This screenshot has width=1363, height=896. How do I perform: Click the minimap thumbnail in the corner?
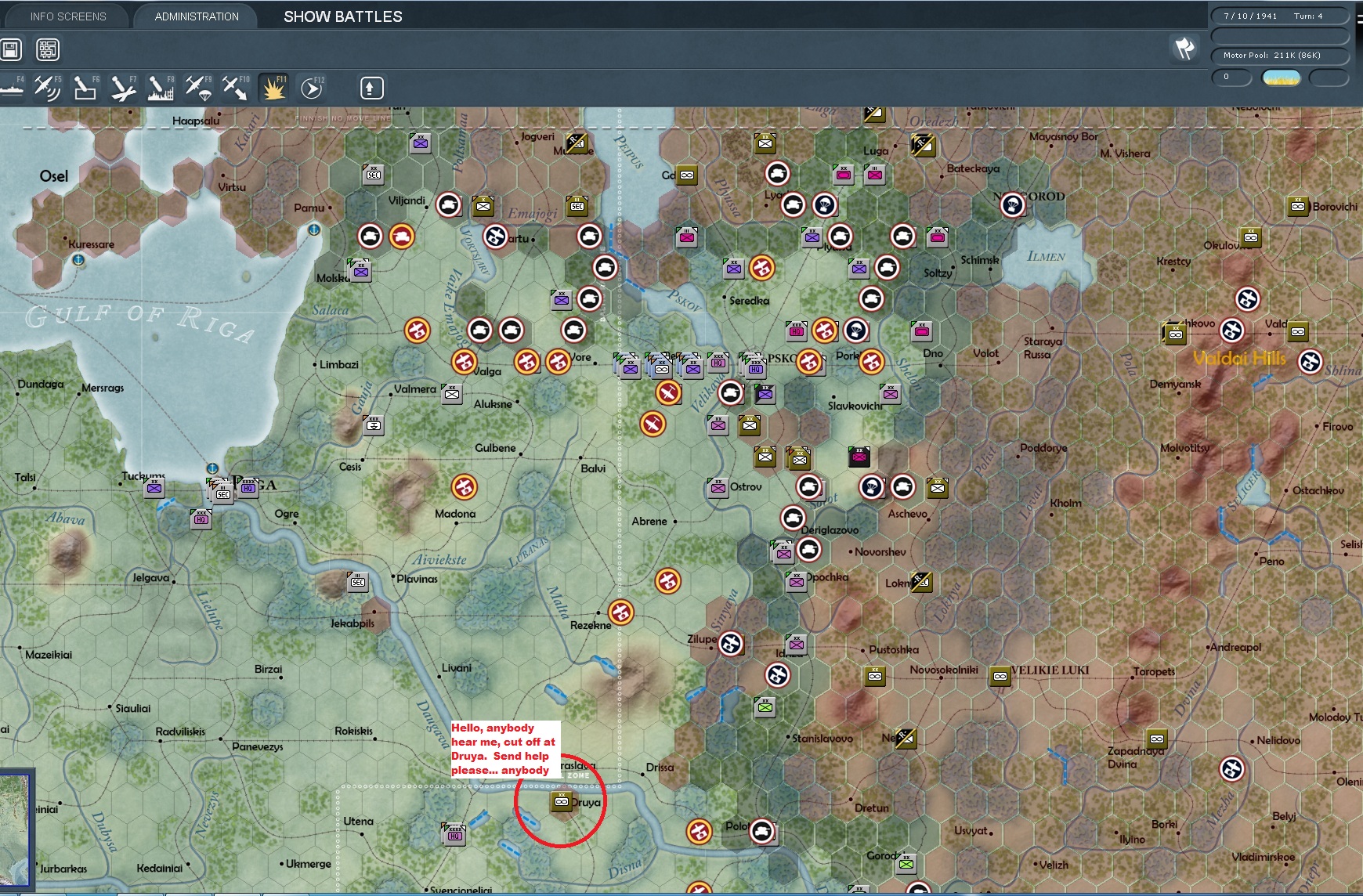[16, 830]
